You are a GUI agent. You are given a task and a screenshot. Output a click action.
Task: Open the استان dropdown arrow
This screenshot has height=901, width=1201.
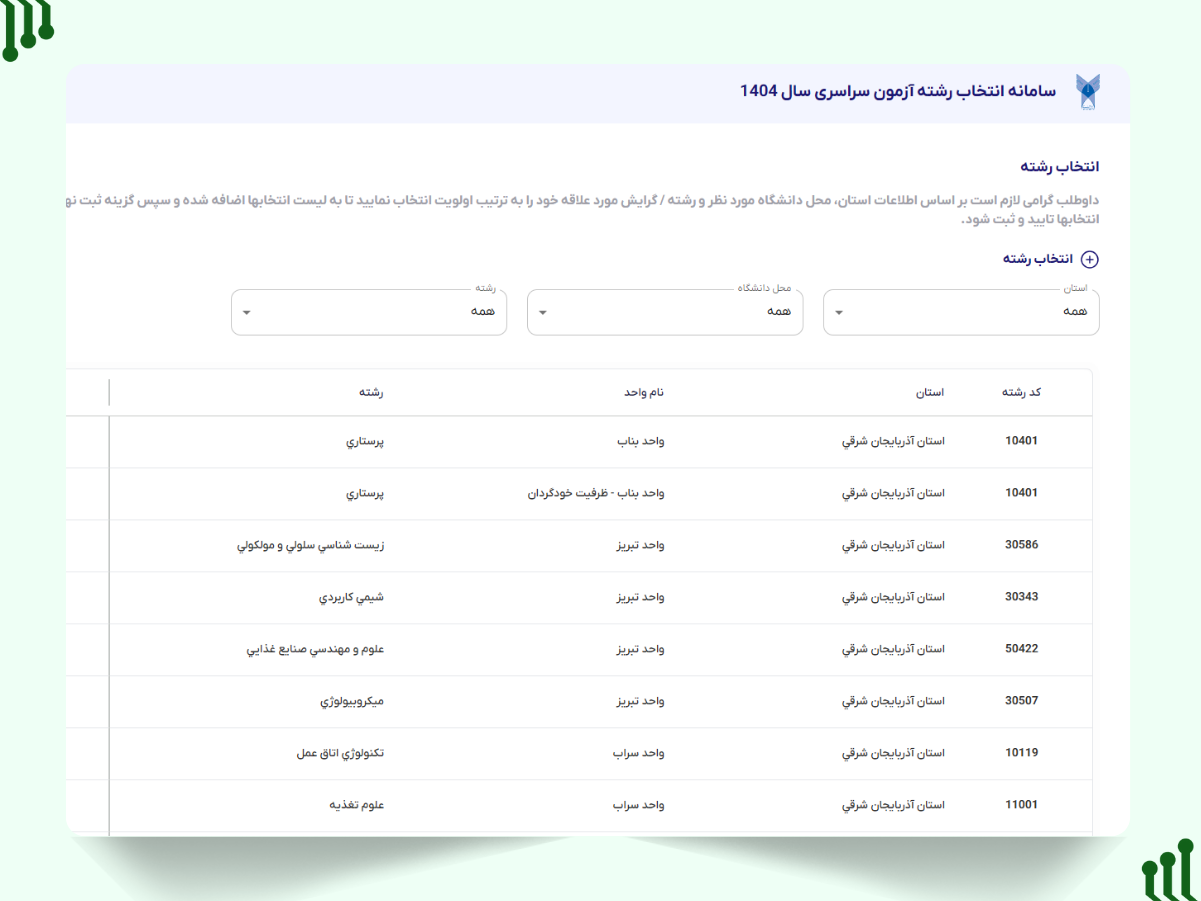(839, 312)
